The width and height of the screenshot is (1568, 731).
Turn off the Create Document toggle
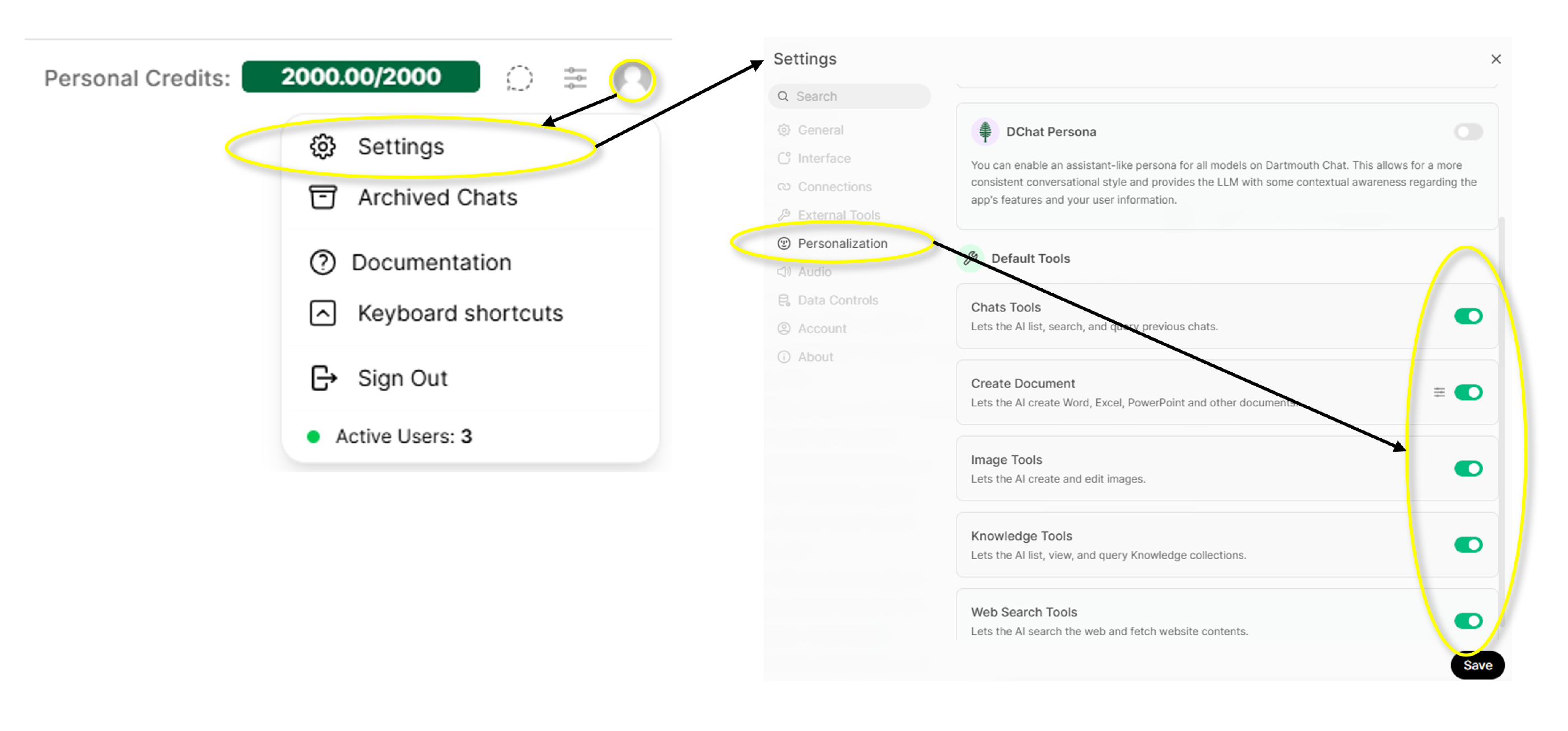(1468, 392)
